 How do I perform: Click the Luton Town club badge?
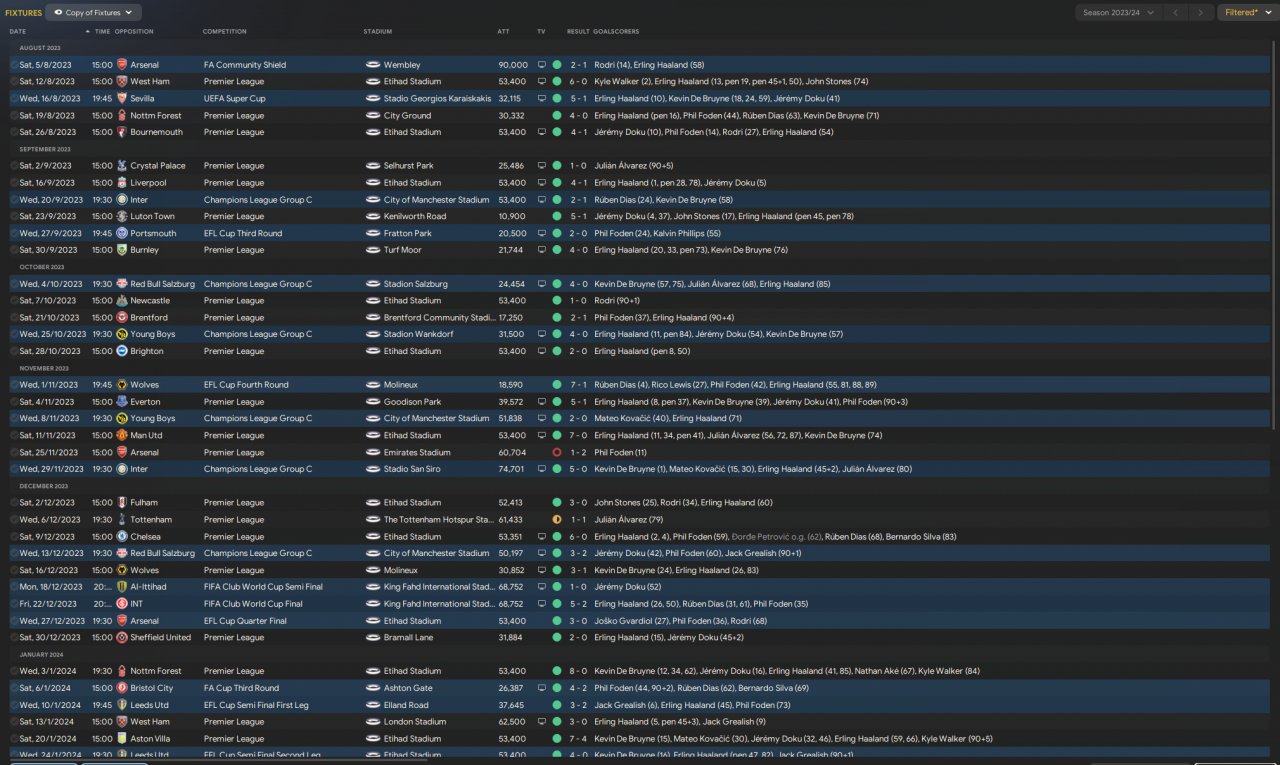(x=122, y=216)
